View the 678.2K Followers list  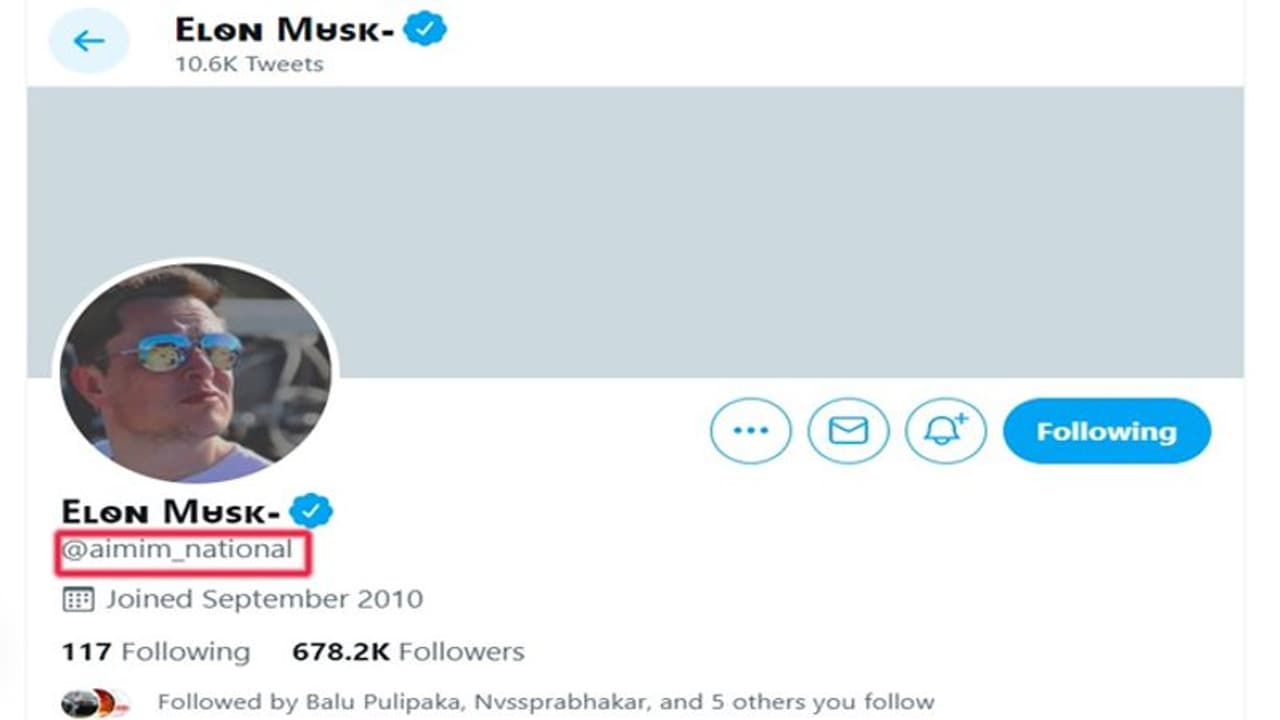pos(408,652)
